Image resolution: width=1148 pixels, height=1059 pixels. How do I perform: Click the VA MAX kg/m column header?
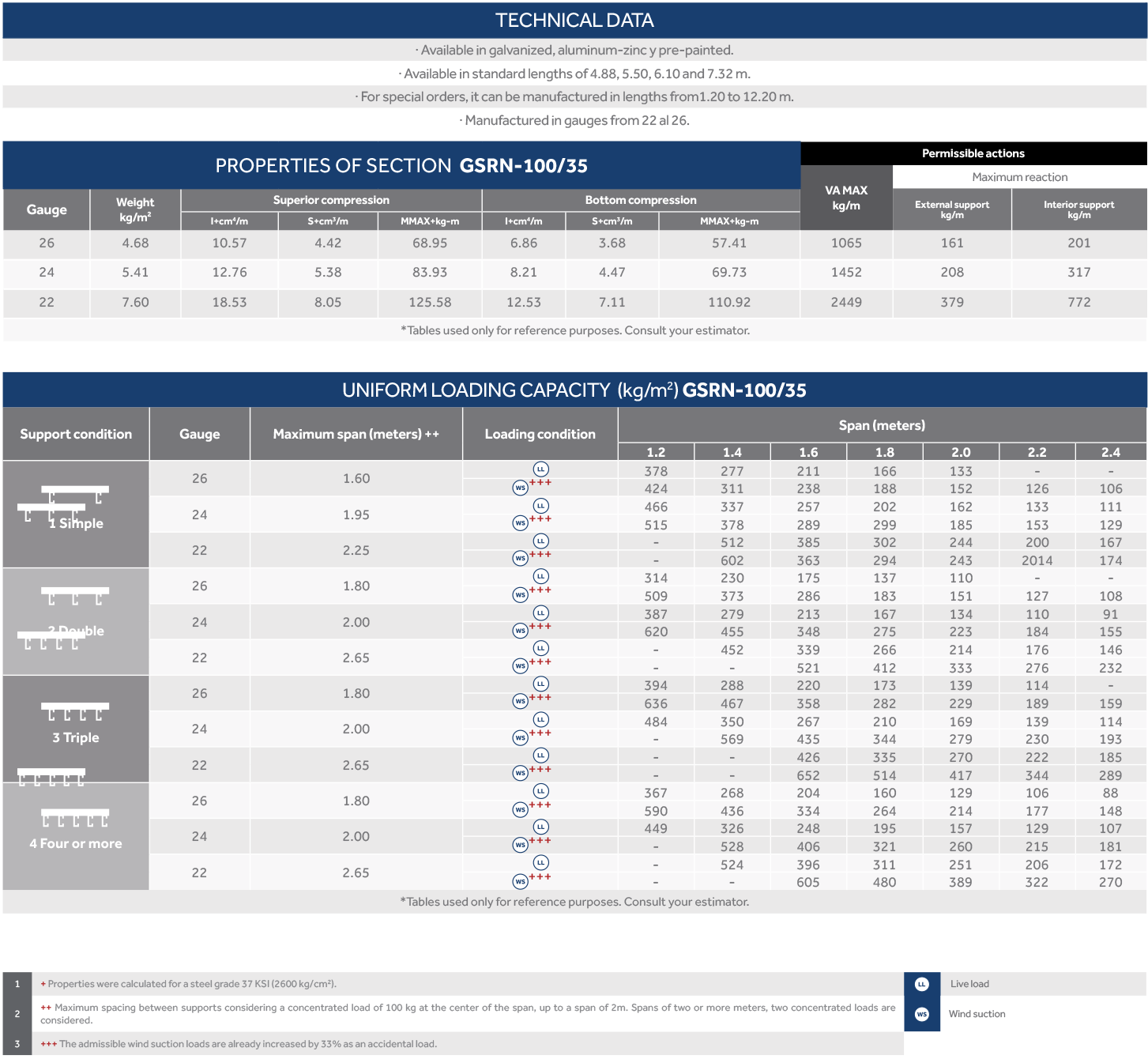click(x=845, y=198)
